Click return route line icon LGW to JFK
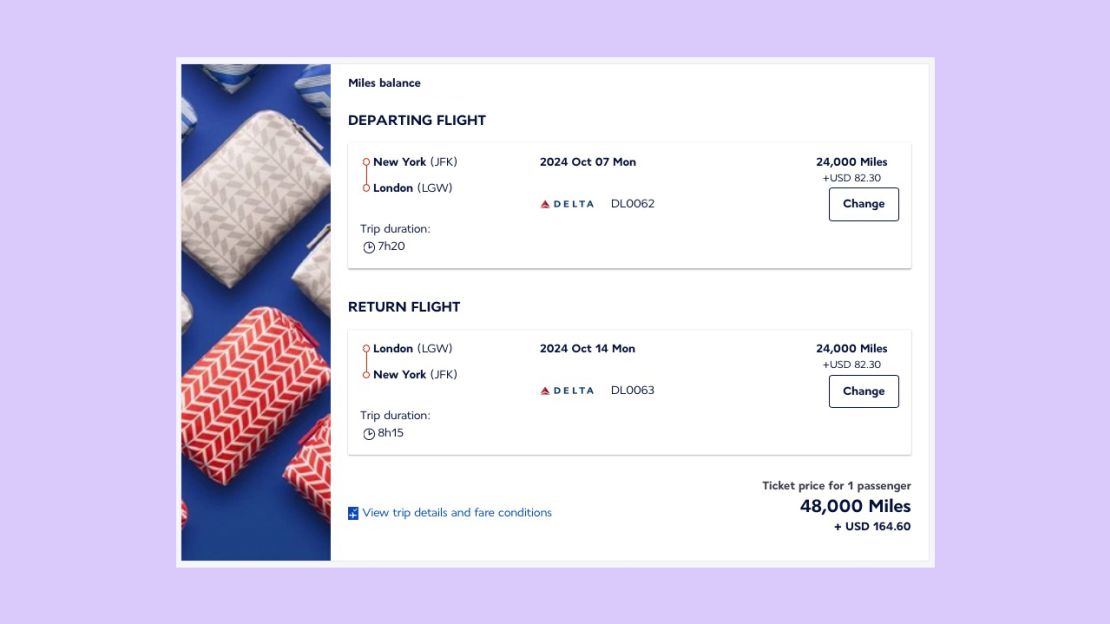Screen dimensions: 1110x624 pyautogui.click(x=366, y=362)
